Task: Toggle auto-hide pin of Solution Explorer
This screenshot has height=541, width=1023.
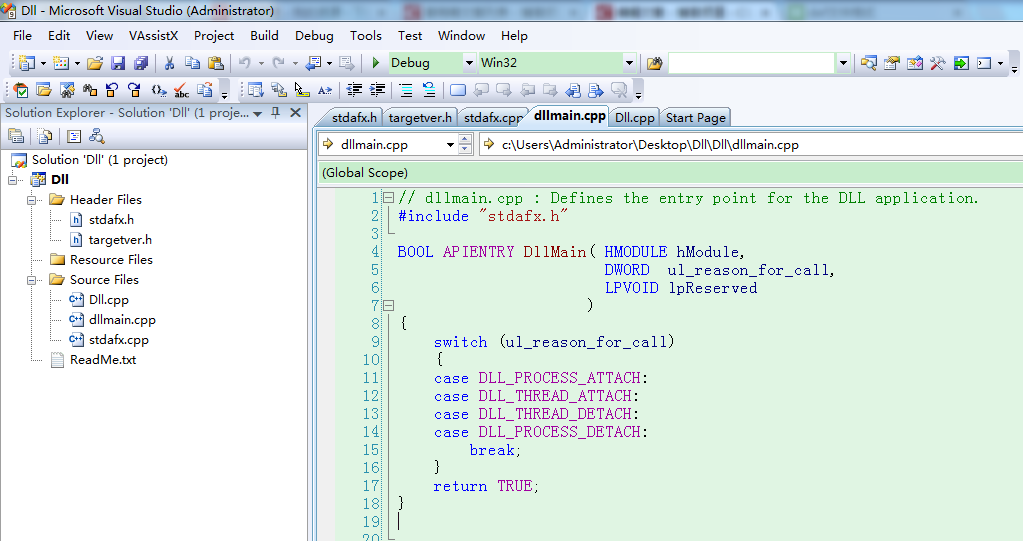Action: pyautogui.click(x=275, y=113)
